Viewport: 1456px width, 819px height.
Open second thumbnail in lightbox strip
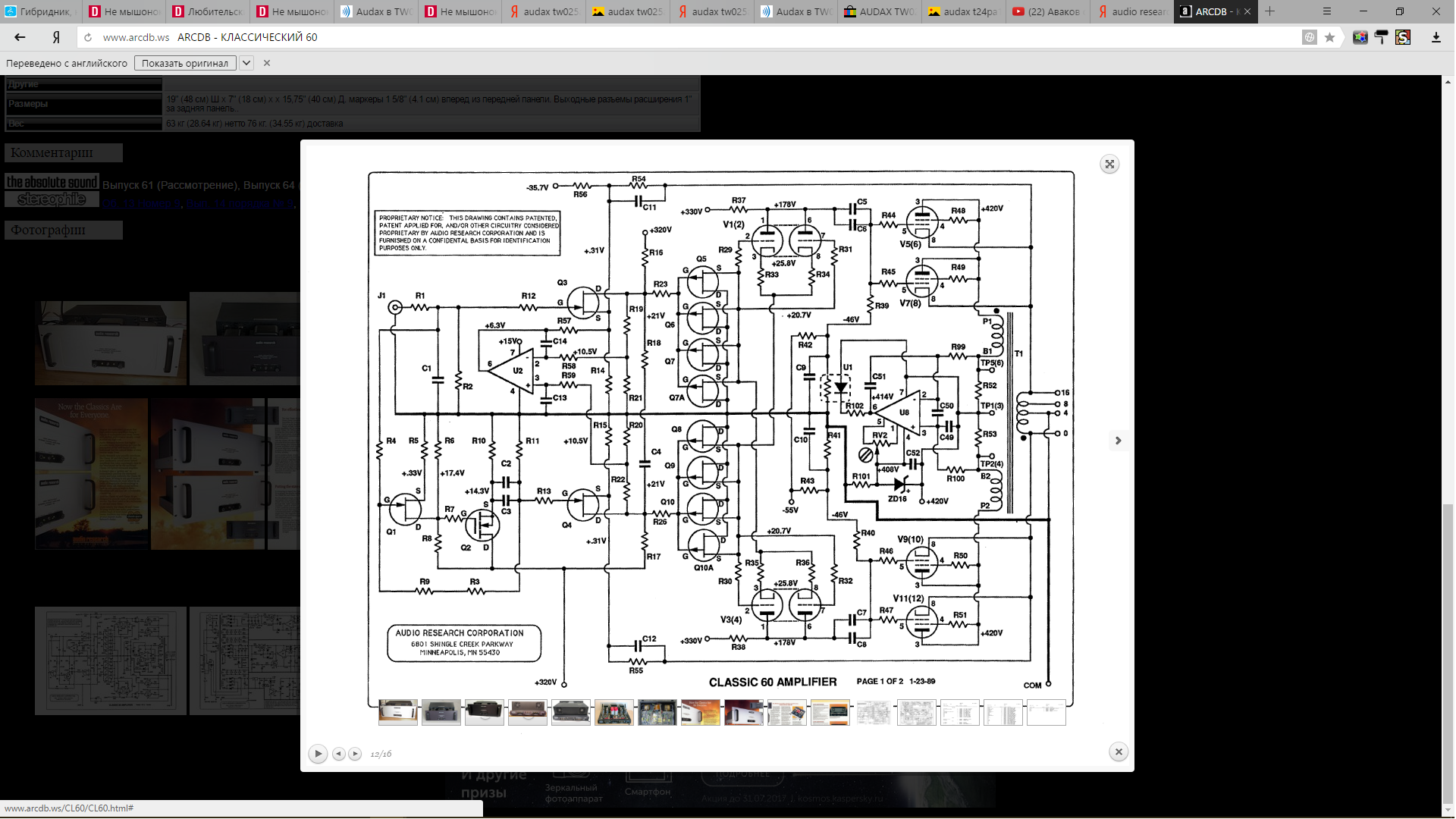point(441,713)
